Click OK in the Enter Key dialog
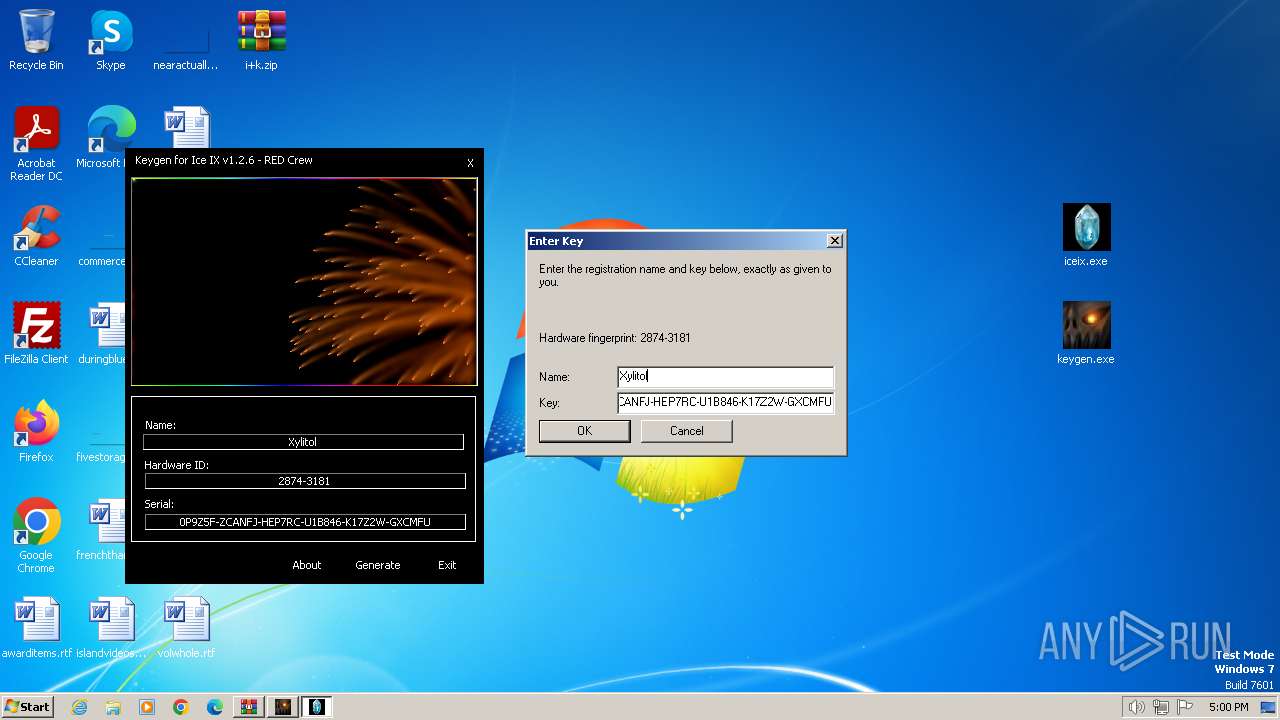Viewport: 1280px width, 720px height. (584, 431)
